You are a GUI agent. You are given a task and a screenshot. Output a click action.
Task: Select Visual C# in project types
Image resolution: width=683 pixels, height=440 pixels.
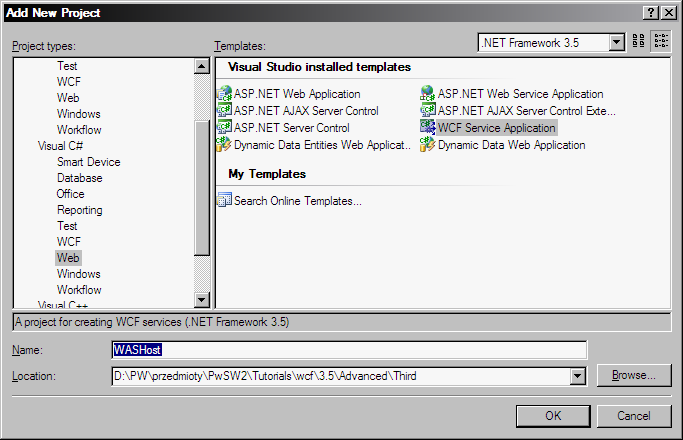[x=61, y=146]
